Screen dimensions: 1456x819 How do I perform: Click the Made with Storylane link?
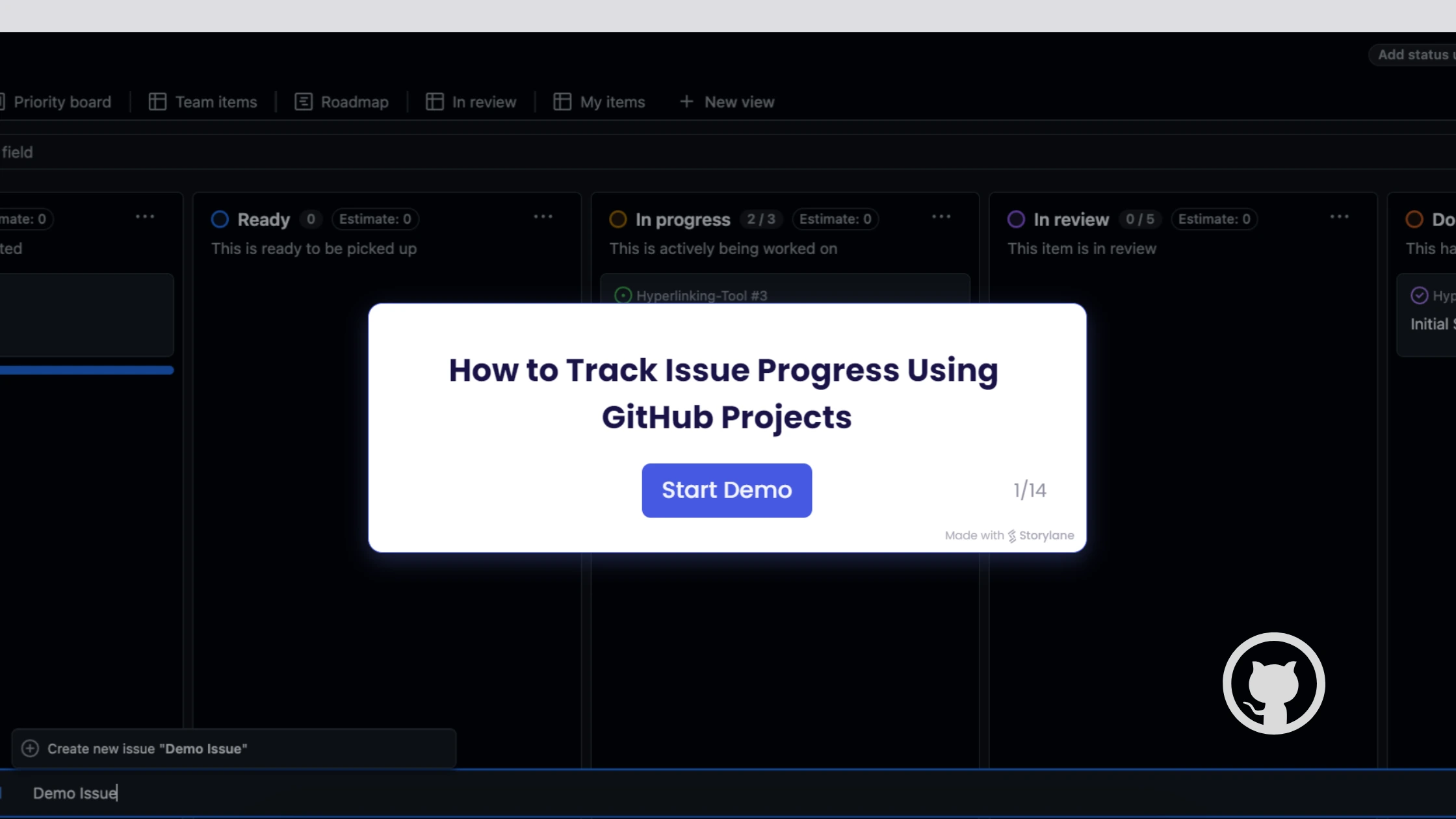coord(1009,535)
